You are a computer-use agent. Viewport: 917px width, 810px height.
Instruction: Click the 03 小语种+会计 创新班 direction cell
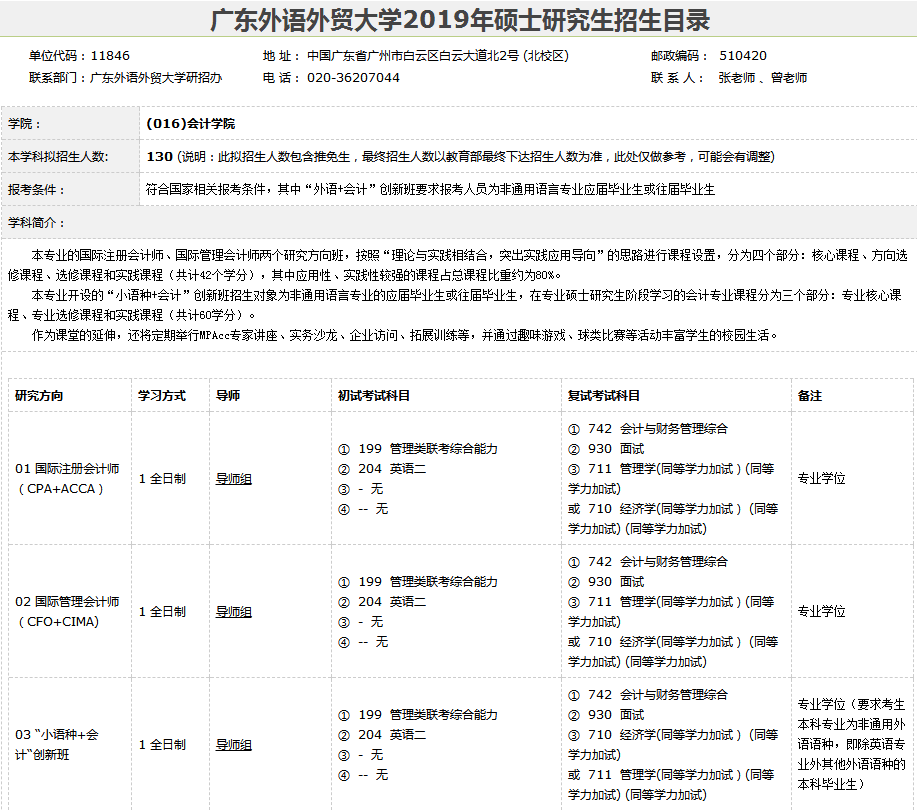pos(57,745)
